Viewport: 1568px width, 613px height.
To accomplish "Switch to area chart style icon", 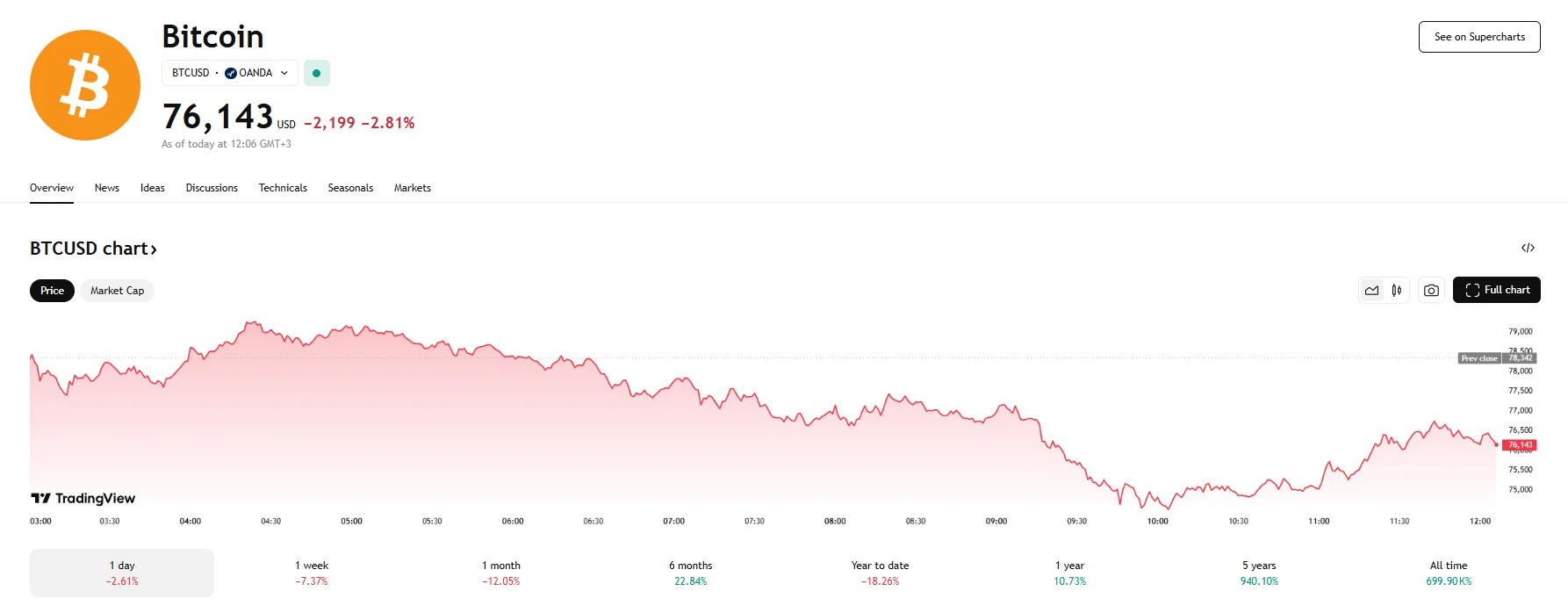I will pyautogui.click(x=1371, y=291).
